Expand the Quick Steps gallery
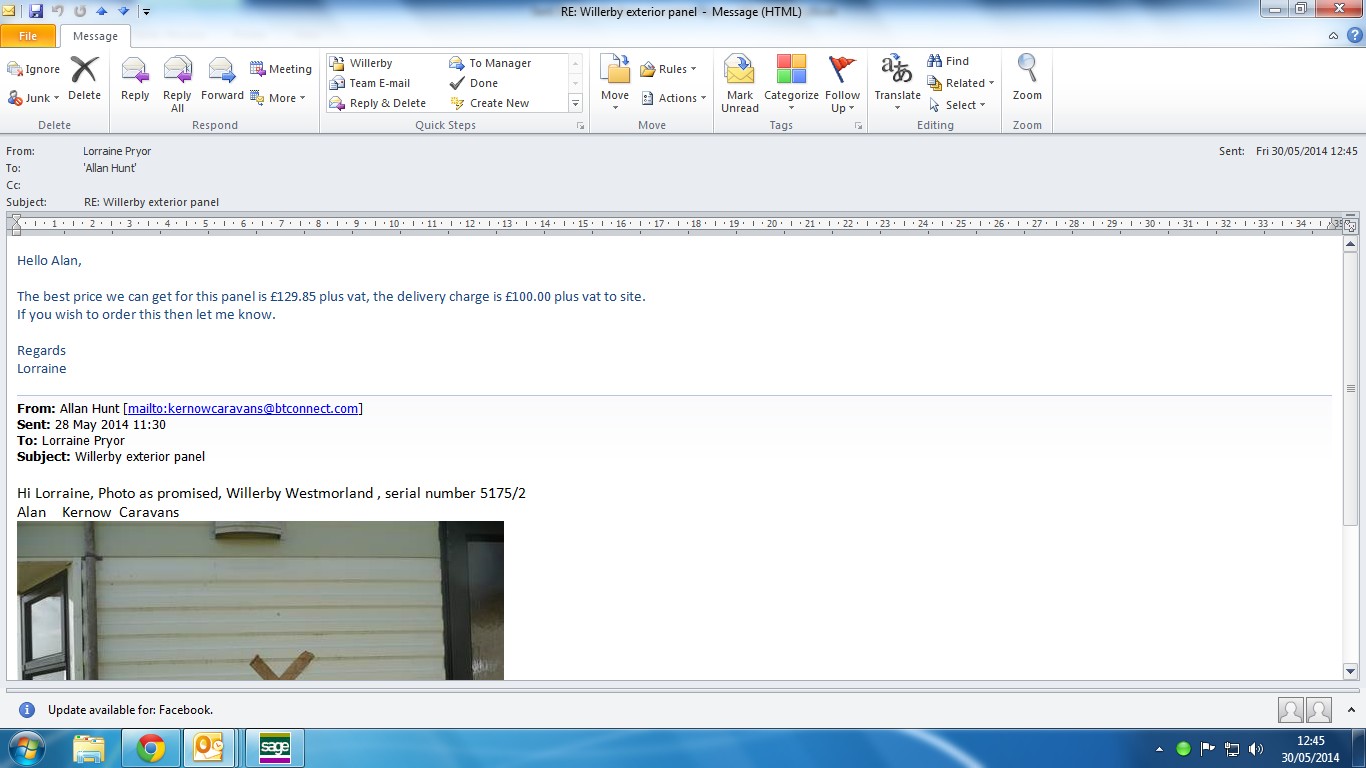This screenshot has width=1366, height=768. tap(575, 103)
